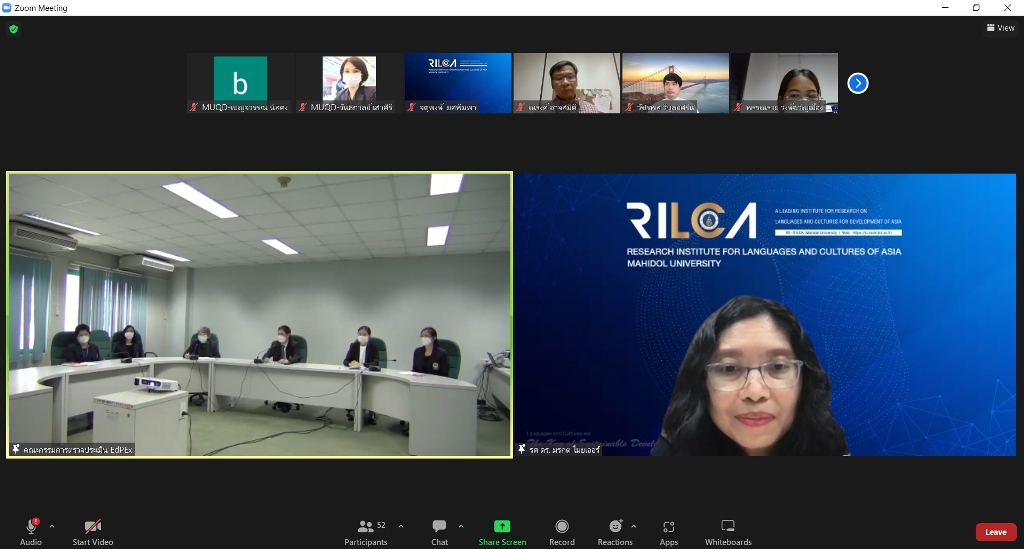The width and height of the screenshot is (1024, 549).
Task: Turn on camera with Start Video
Action: pos(93,527)
